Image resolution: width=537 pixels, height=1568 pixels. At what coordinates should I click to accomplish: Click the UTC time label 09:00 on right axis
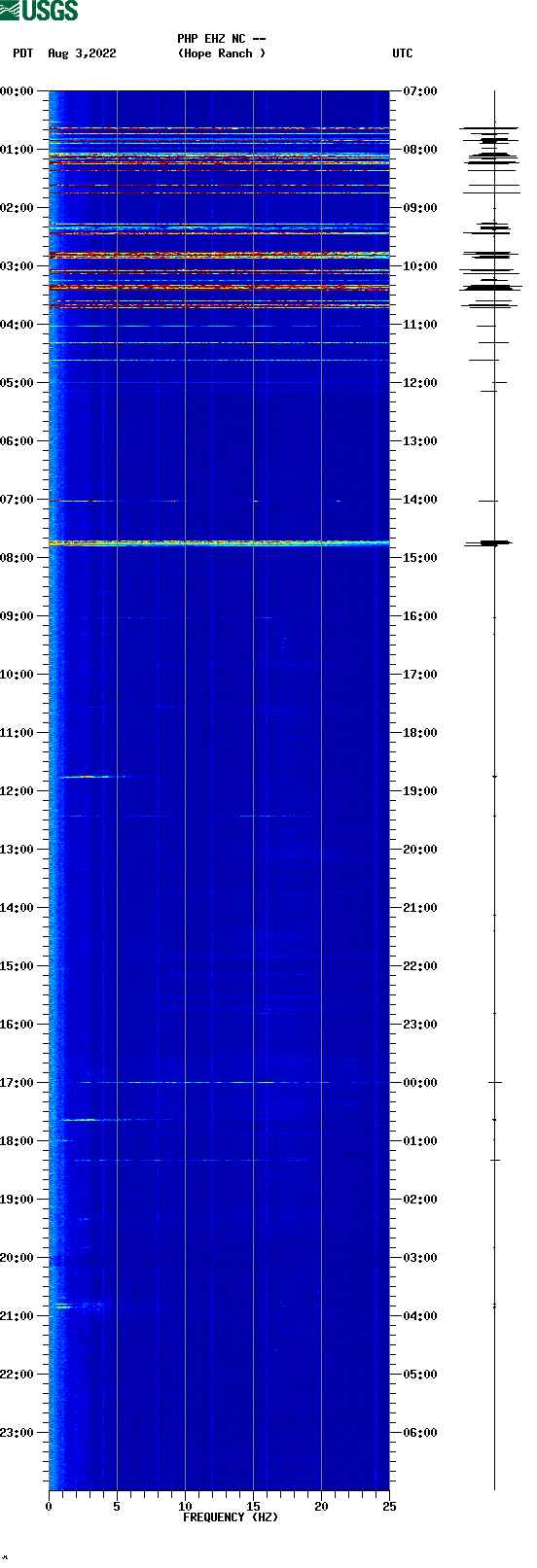point(420,208)
